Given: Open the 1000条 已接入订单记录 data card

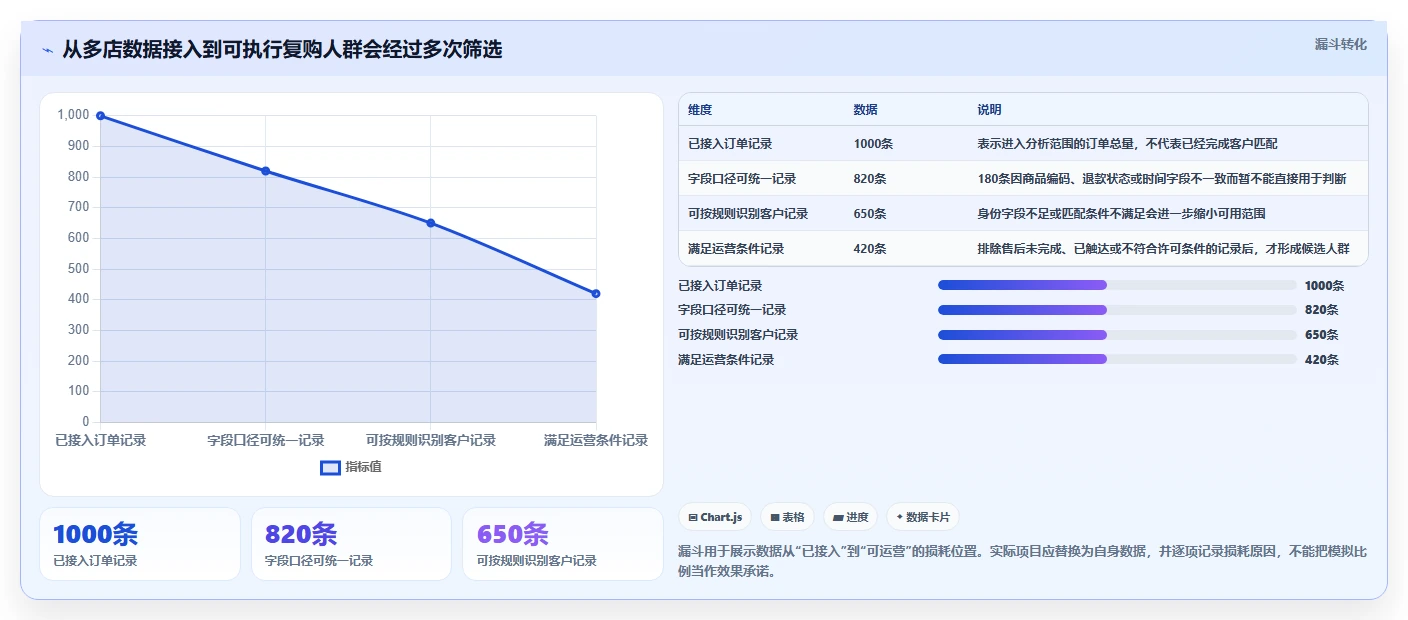Looking at the screenshot, I should pos(140,544).
